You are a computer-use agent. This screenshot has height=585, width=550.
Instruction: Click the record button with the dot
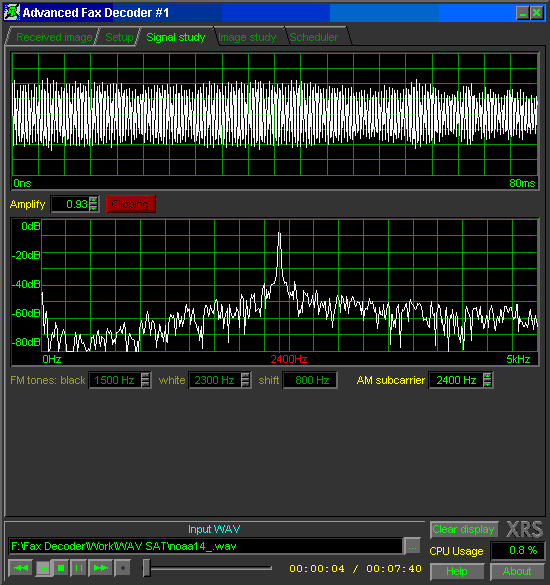point(122,568)
